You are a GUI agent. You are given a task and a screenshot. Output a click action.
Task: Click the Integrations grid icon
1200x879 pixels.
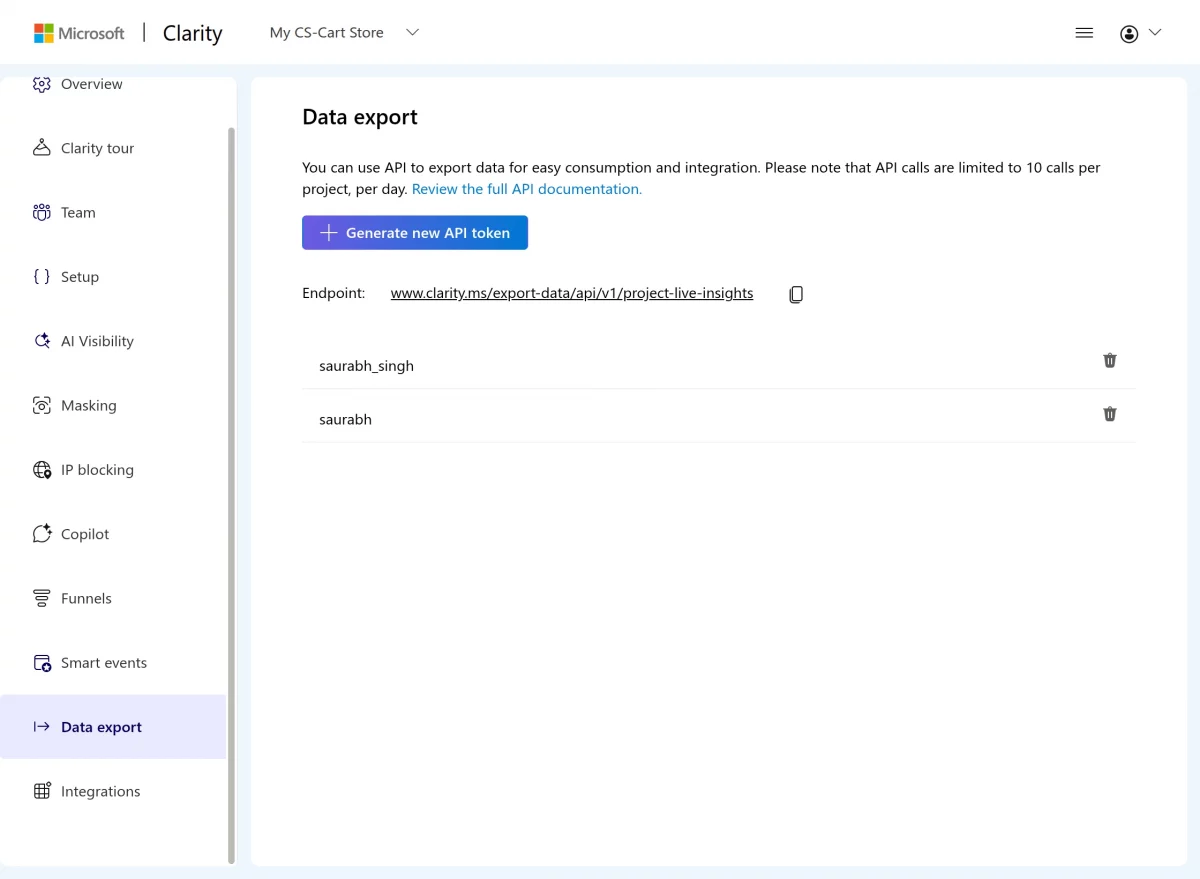(41, 791)
